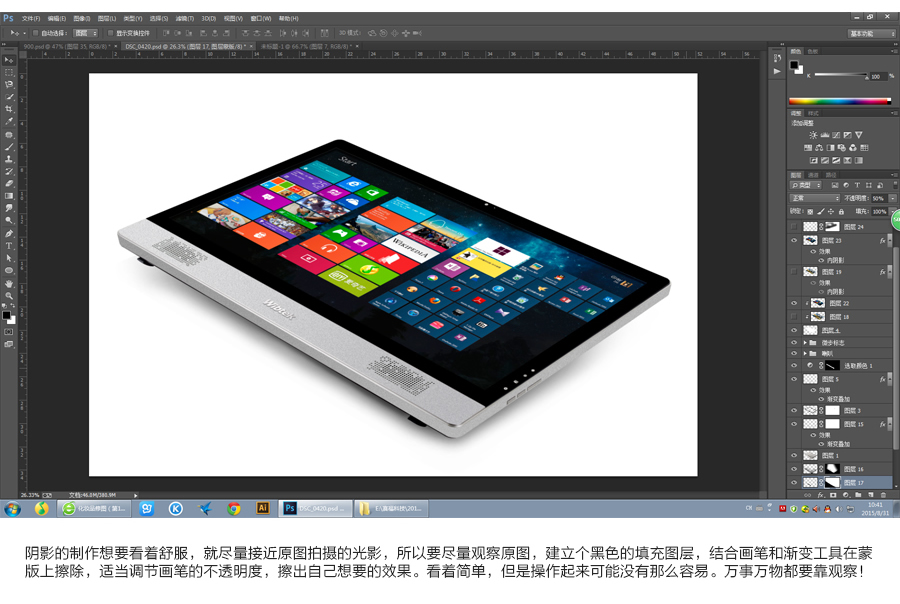Viewport: 900px width, 604px height.
Task: Create a new group with folder icon
Action: [x=858, y=494]
